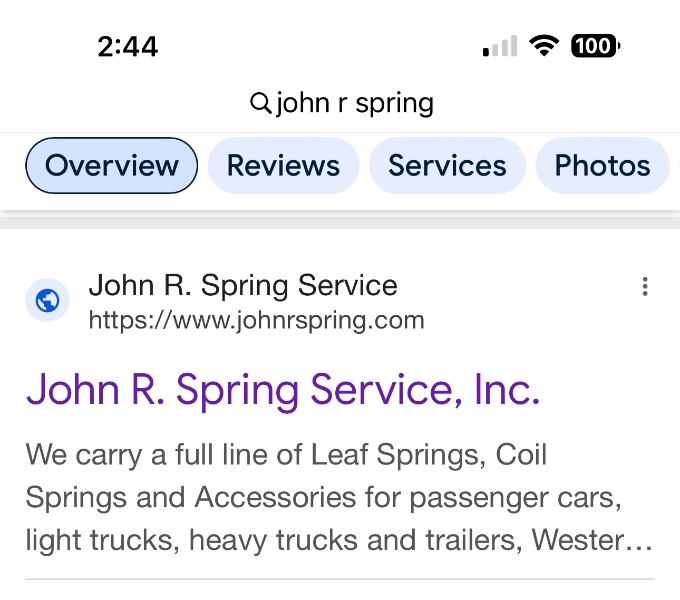
Task: Tap the battery indicator showing 100
Action: pyautogui.click(x=594, y=46)
